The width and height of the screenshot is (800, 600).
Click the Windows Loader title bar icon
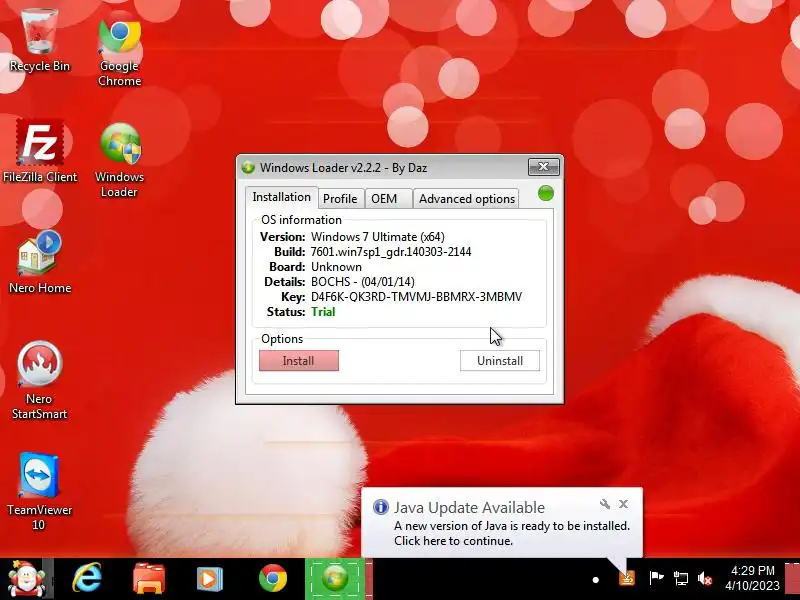tap(248, 167)
